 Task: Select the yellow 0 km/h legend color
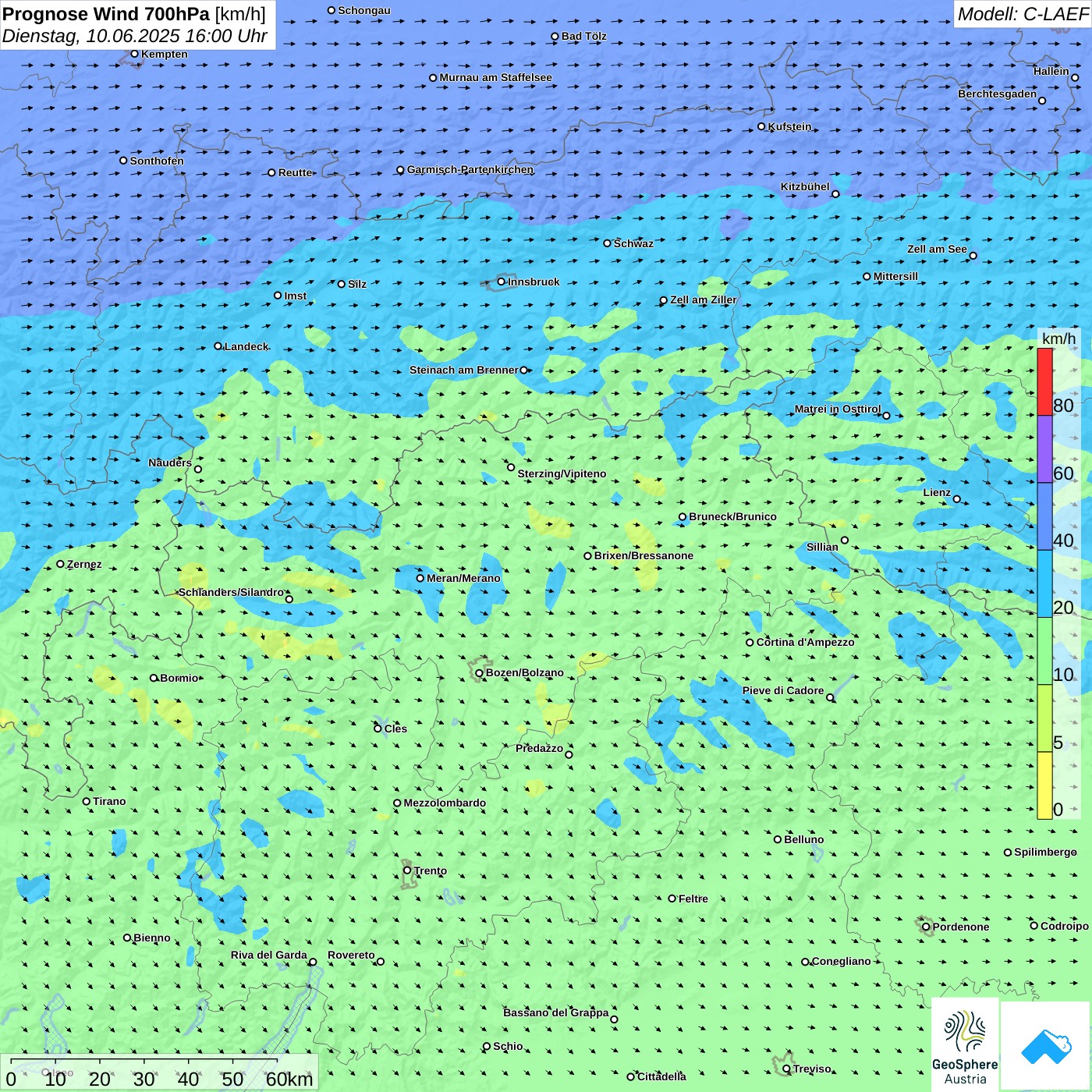tap(1044, 785)
